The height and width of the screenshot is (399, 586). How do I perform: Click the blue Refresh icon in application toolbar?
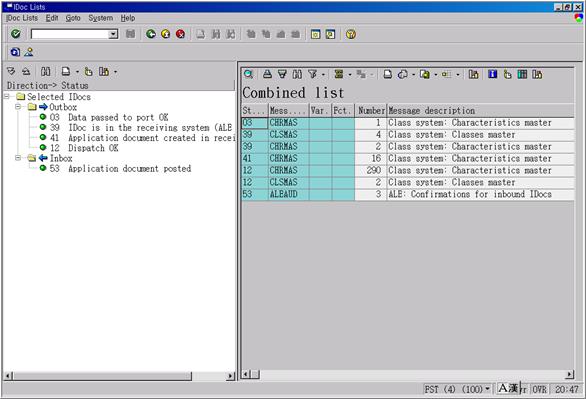click(15, 52)
